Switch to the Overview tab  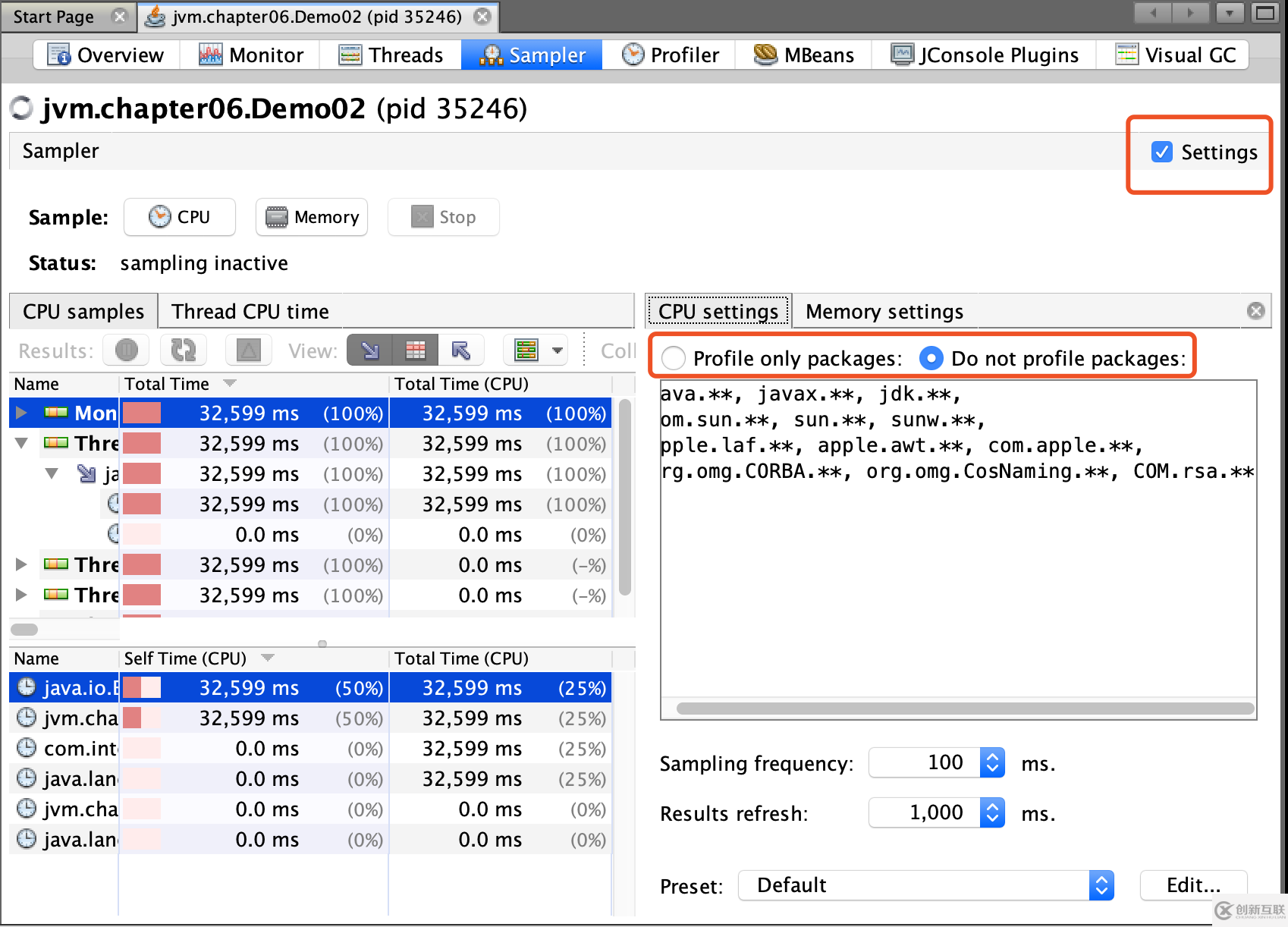[x=106, y=55]
